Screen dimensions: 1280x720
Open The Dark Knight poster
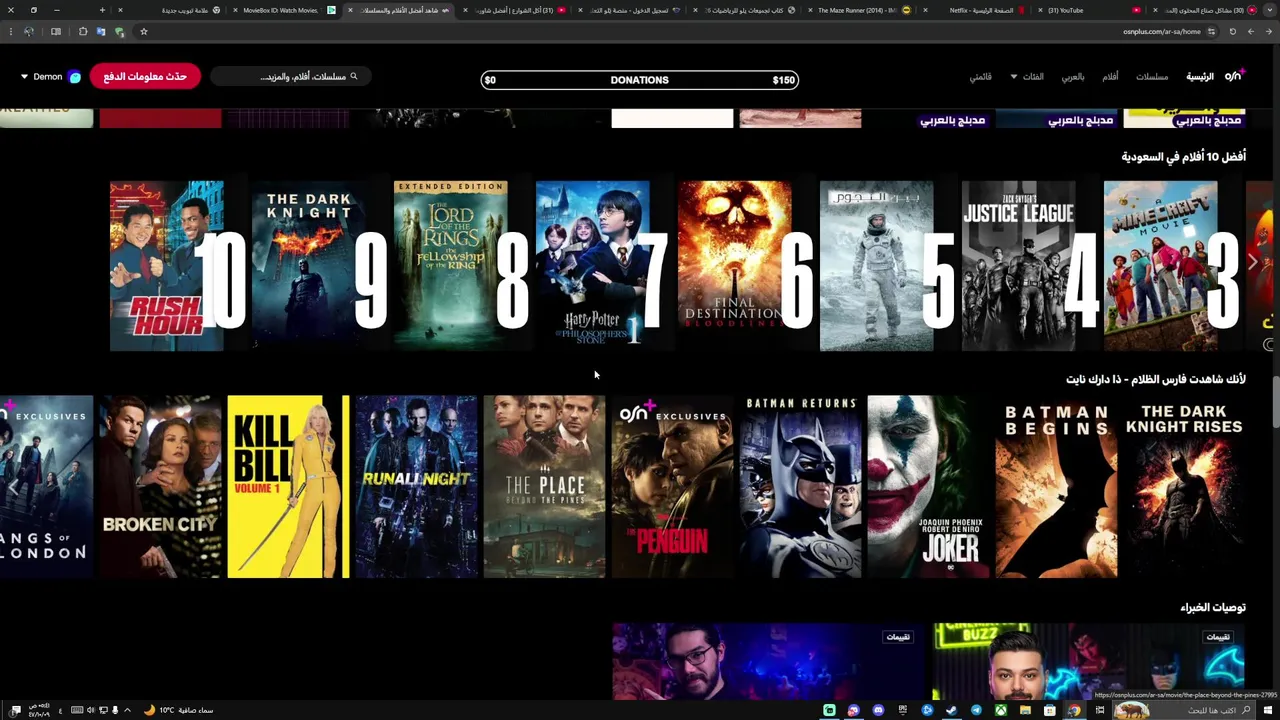(309, 266)
